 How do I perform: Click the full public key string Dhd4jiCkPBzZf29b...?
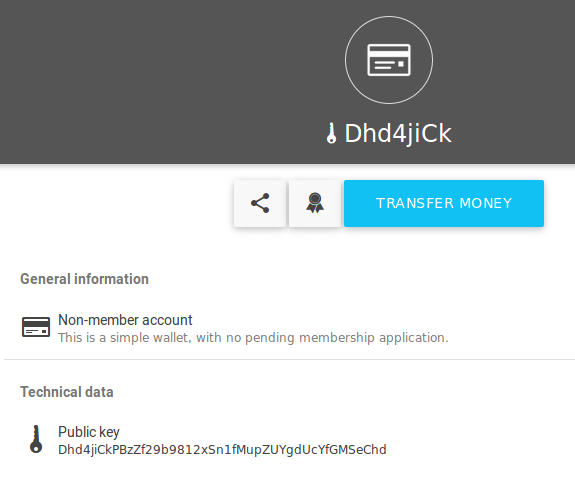click(x=222, y=450)
